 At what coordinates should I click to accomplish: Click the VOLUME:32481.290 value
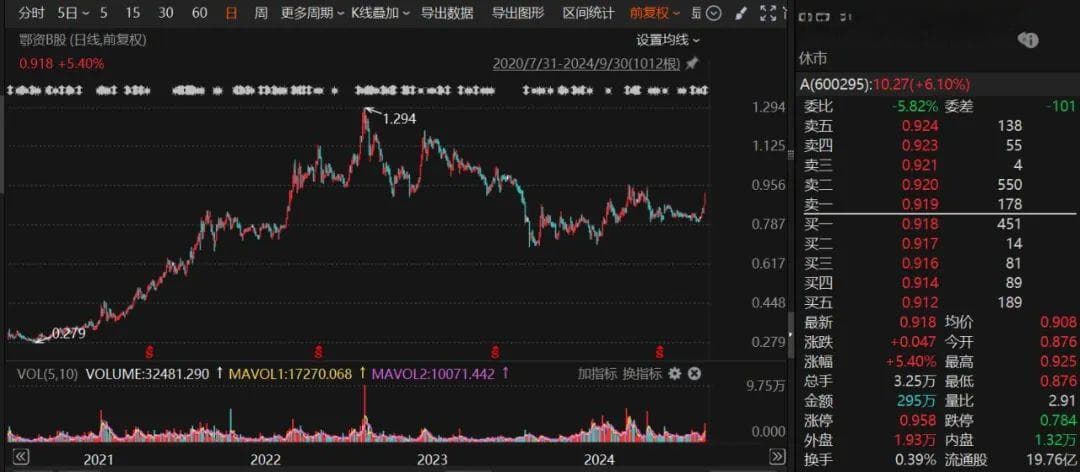[147, 373]
